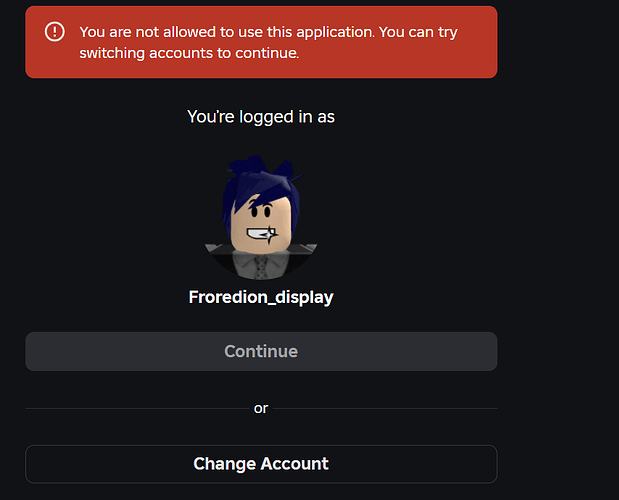Image resolution: width=619 pixels, height=500 pixels.
Task: Click the "or" divider text
Action: 261,408
